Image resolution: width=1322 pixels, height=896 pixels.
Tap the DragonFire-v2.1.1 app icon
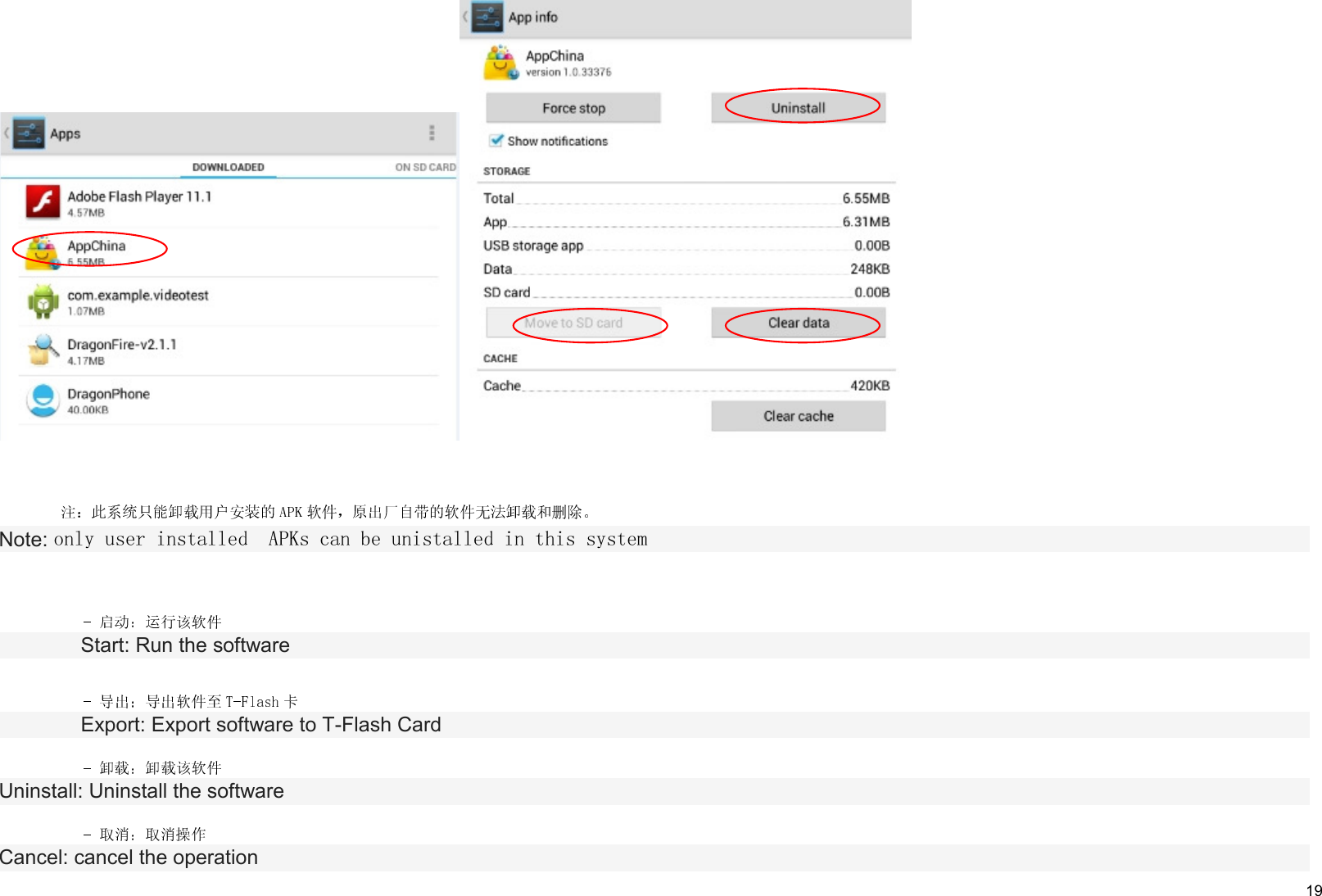point(43,351)
